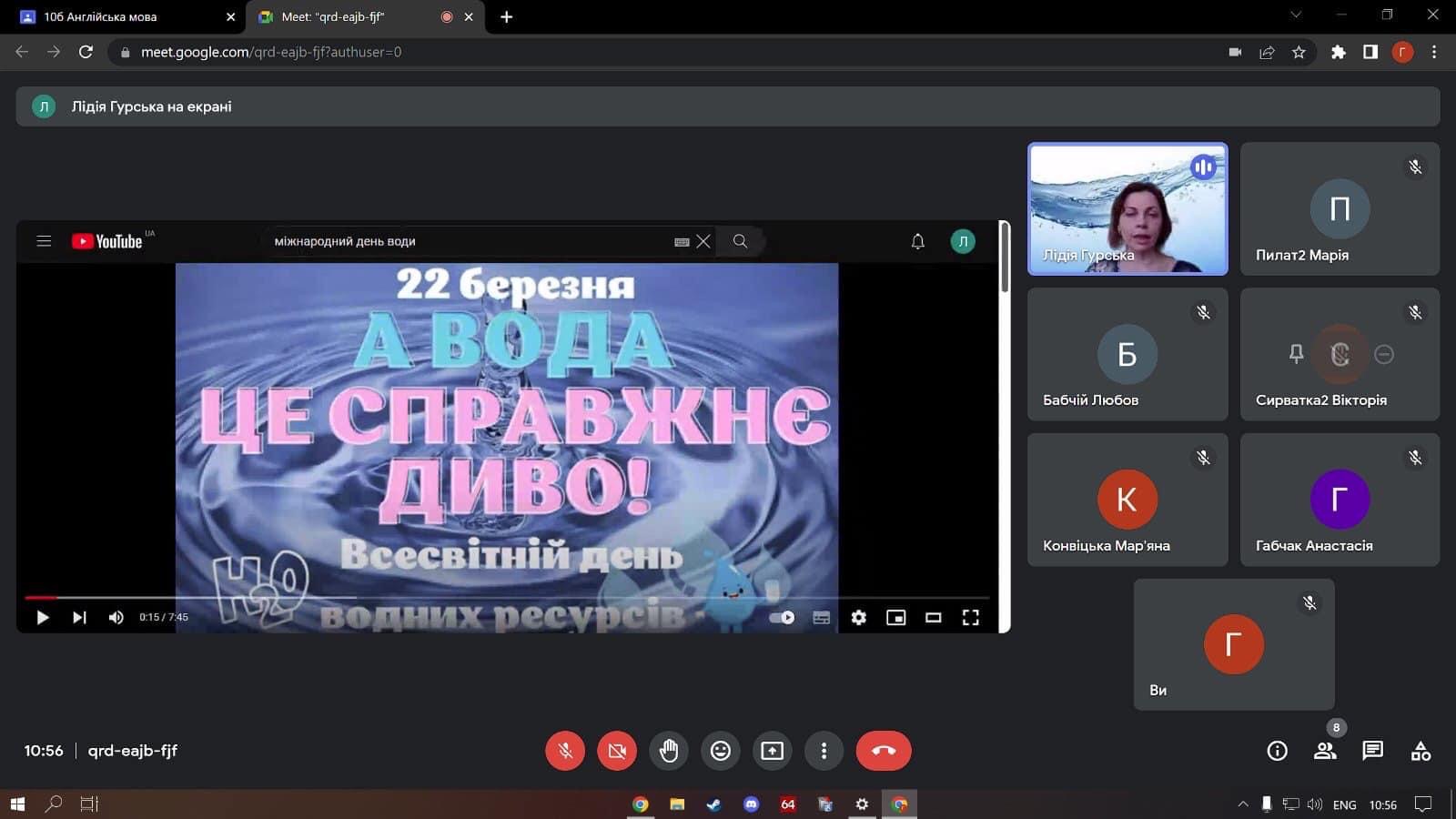Bookmark this page with star icon
Image resolution: width=1456 pixels, height=819 pixels.
pyautogui.click(x=1299, y=52)
